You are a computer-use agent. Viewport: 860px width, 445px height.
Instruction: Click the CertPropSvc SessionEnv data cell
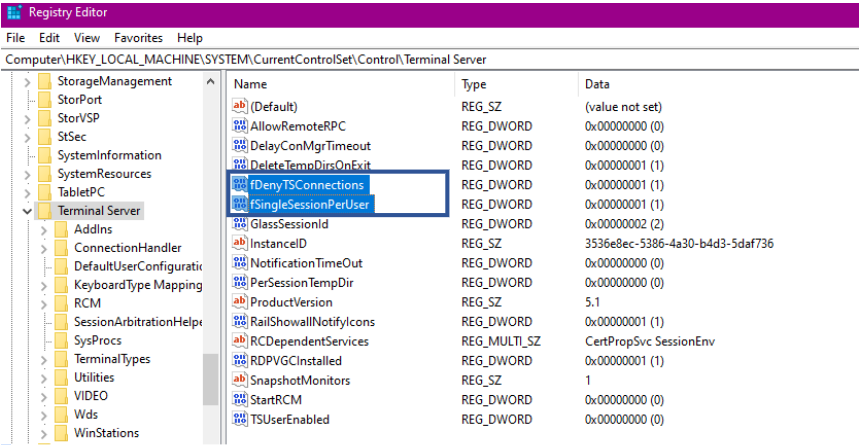pos(650,341)
